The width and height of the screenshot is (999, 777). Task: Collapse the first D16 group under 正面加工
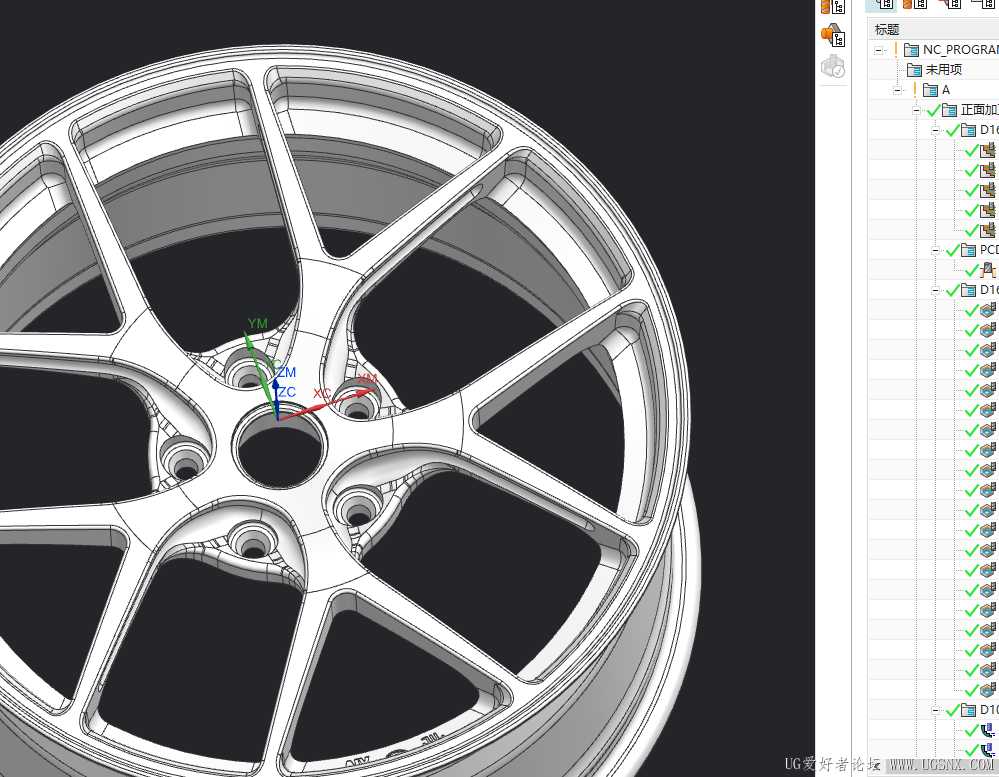click(935, 131)
